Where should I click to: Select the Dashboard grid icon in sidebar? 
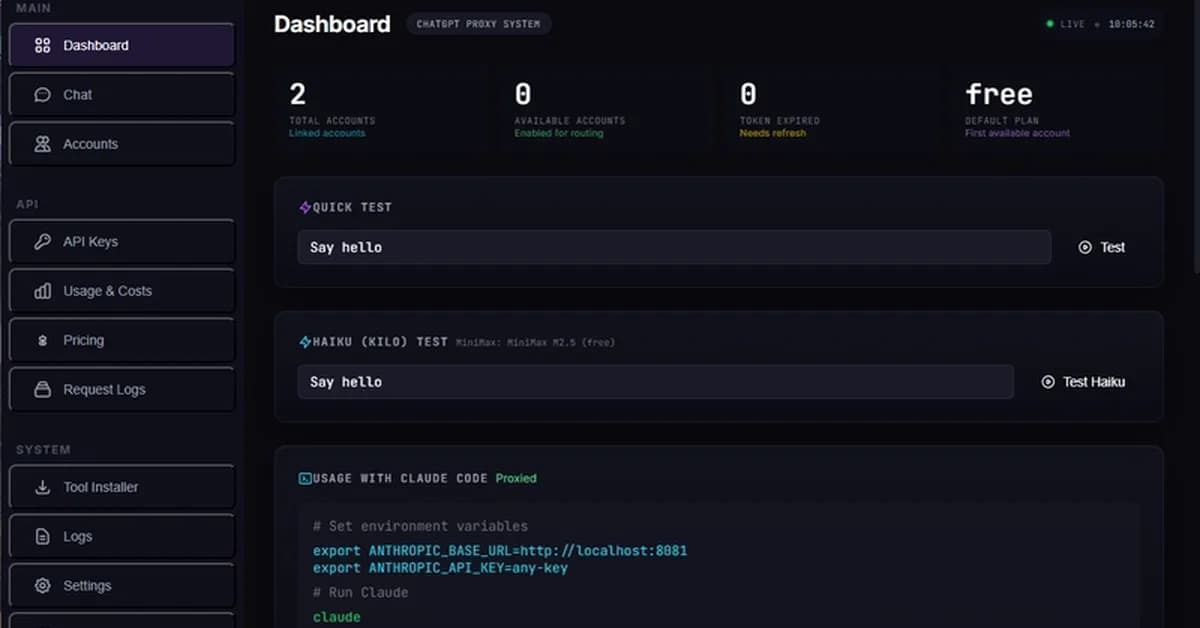[x=41, y=44]
